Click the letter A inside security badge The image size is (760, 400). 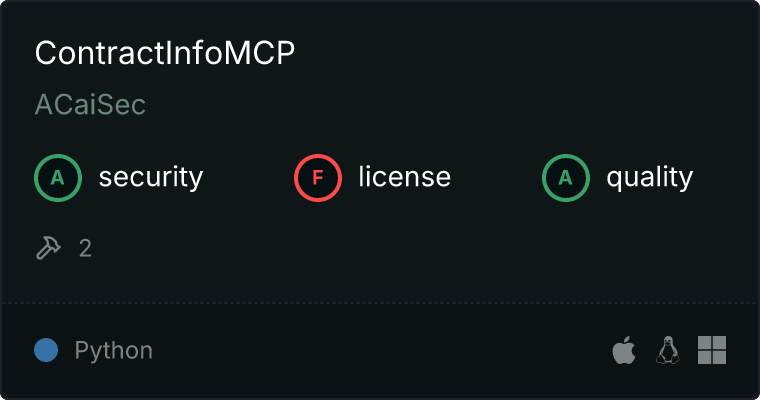[58, 178]
